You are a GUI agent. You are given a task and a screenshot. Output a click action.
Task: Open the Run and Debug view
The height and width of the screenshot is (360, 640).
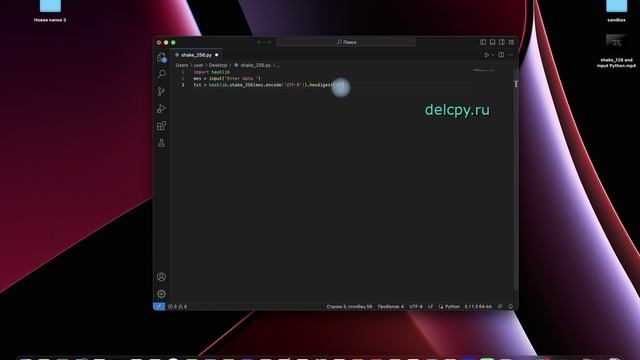click(x=162, y=109)
